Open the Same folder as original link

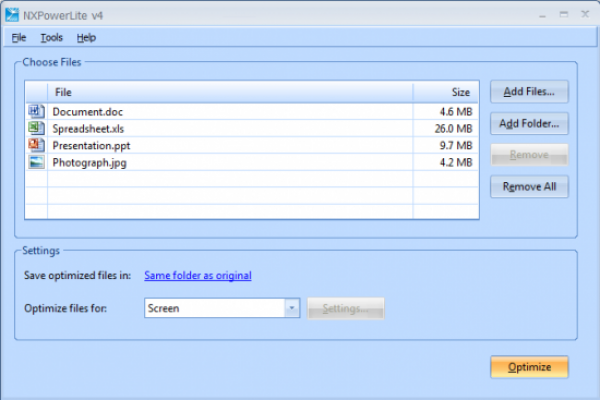point(198,276)
